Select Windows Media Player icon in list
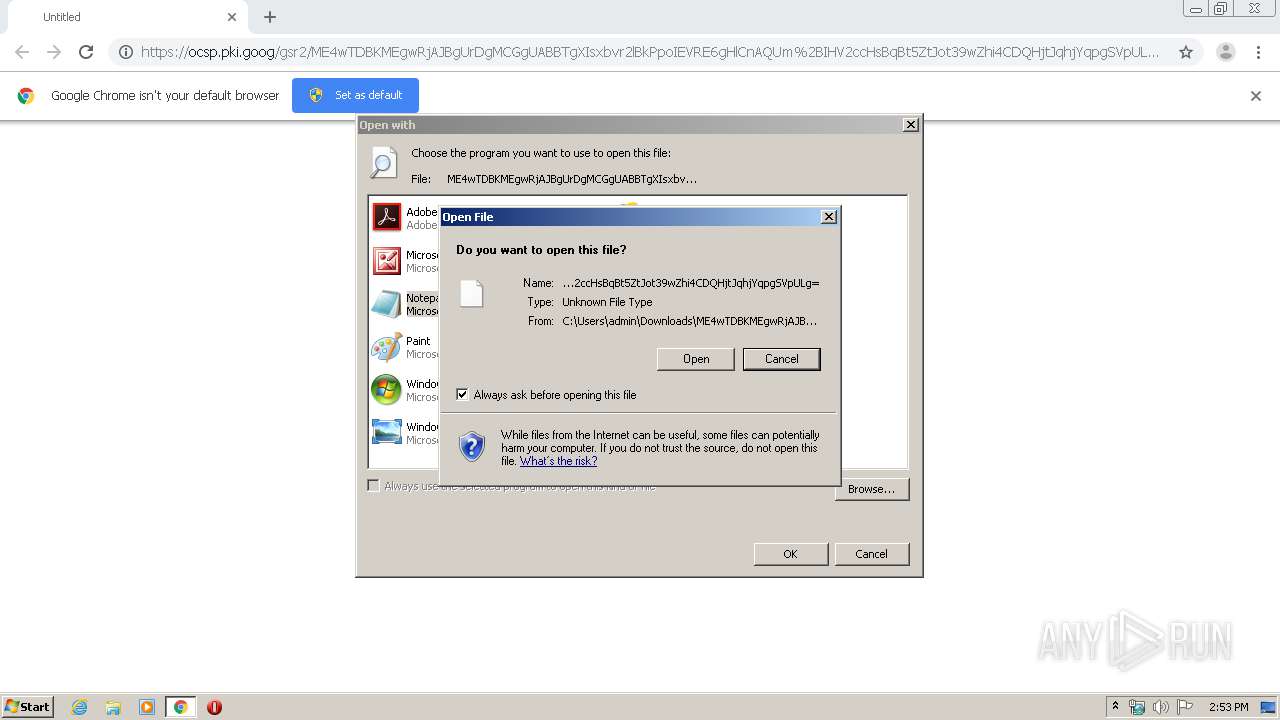Viewport: 1280px width, 720px height. (386, 390)
